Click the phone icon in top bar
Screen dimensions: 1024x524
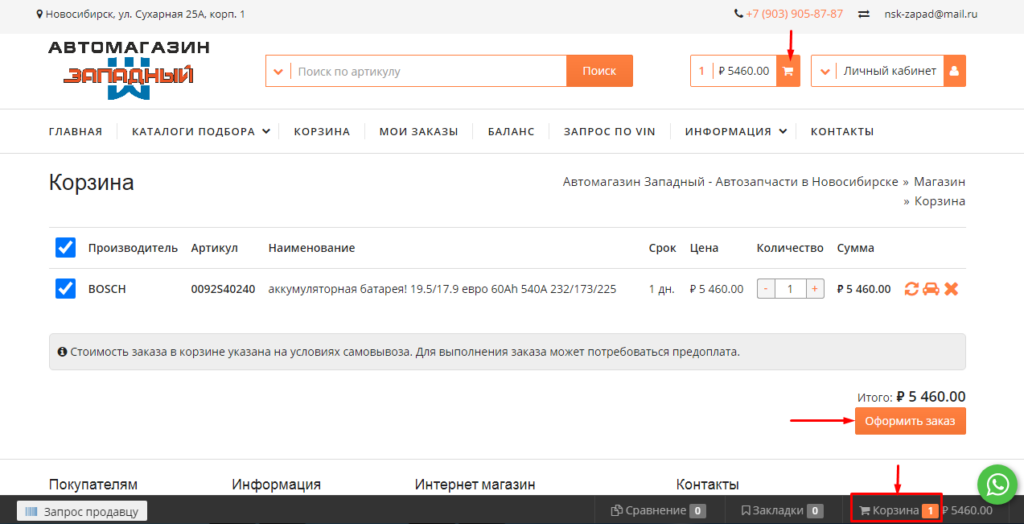pyautogui.click(x=739, y=13)
